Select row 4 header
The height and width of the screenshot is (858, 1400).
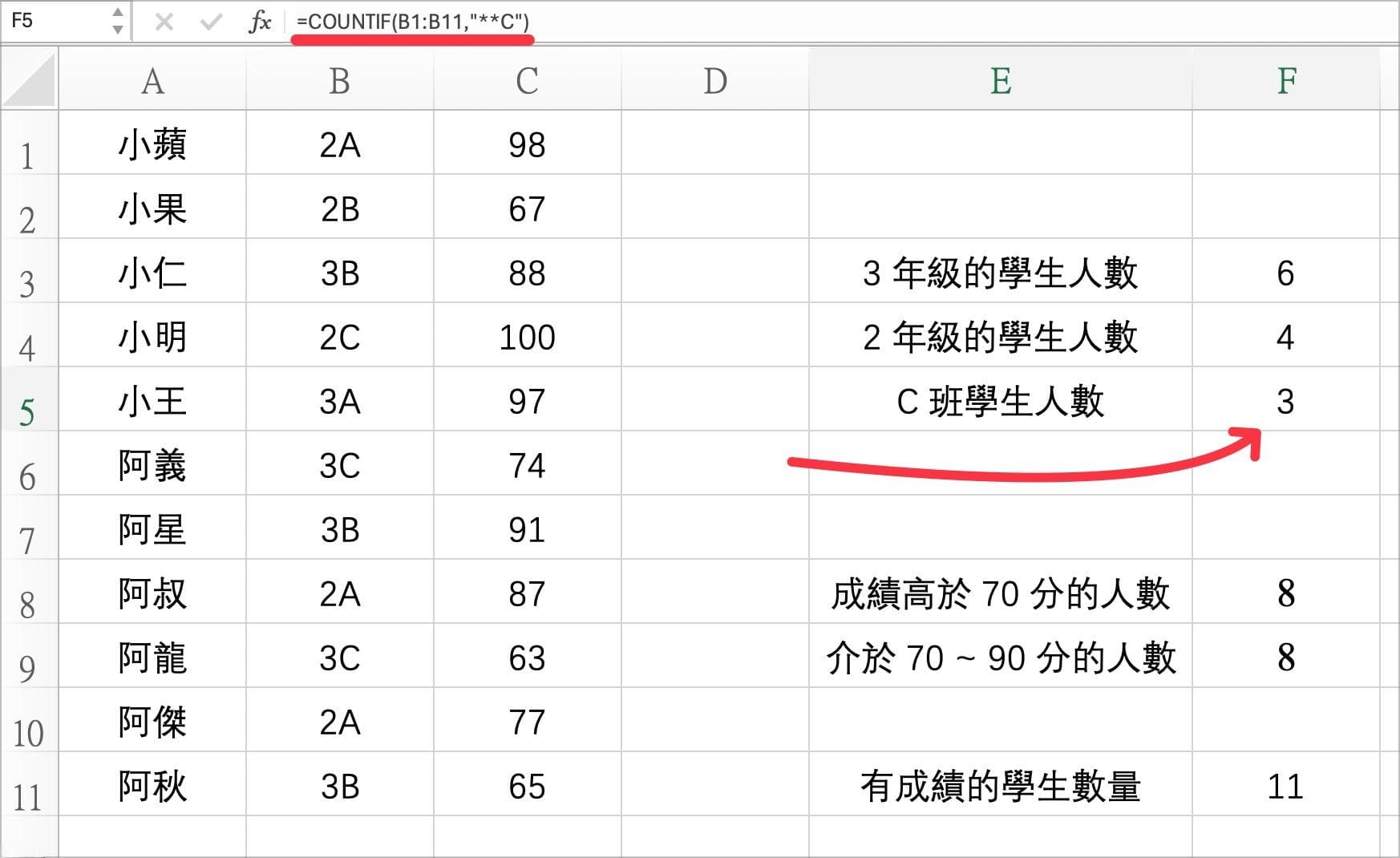[x=29, y=335]
